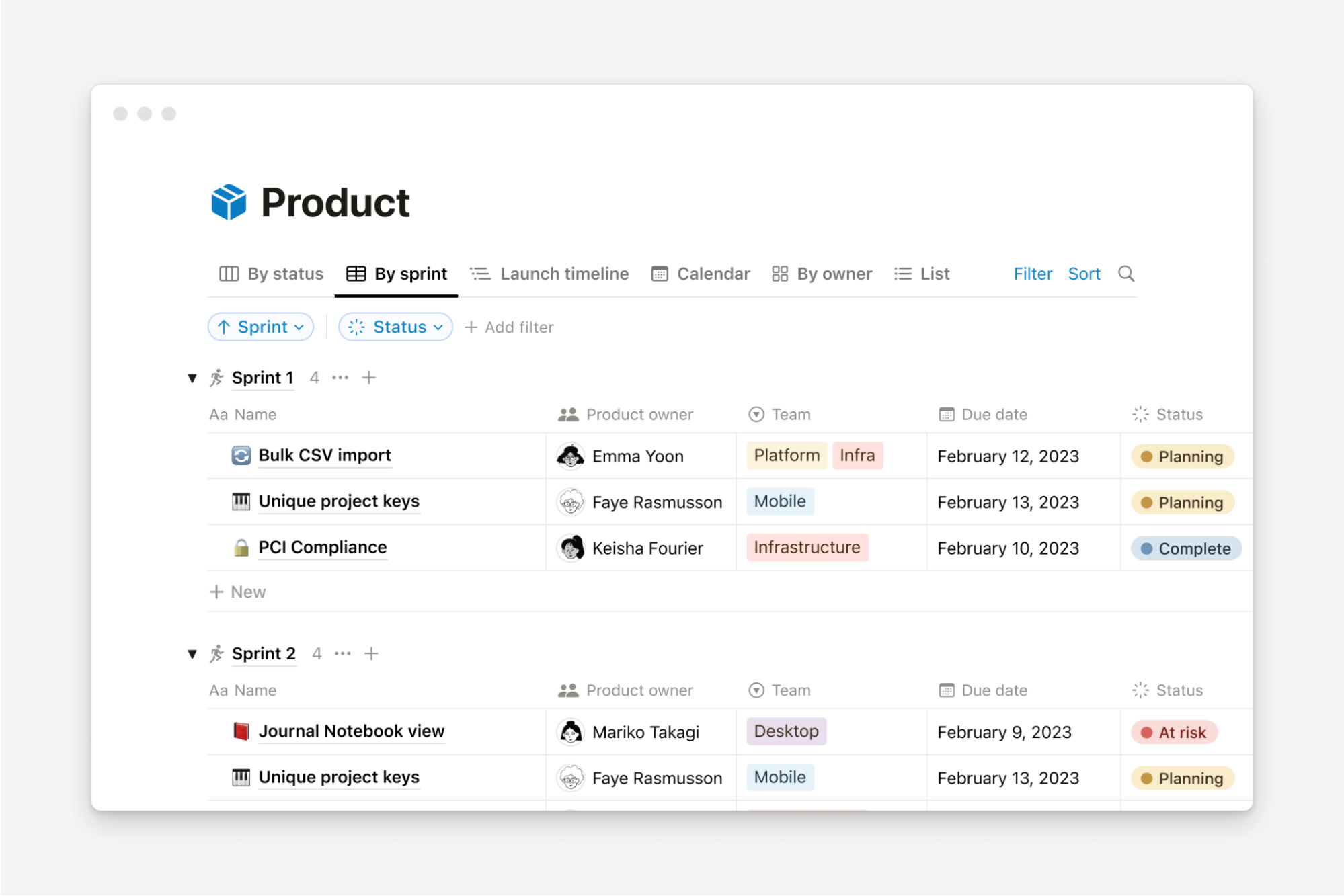Open Sprint 1 three-dot options menu
Viewport: 1344px width, 896px height.
tap(340, 378)
